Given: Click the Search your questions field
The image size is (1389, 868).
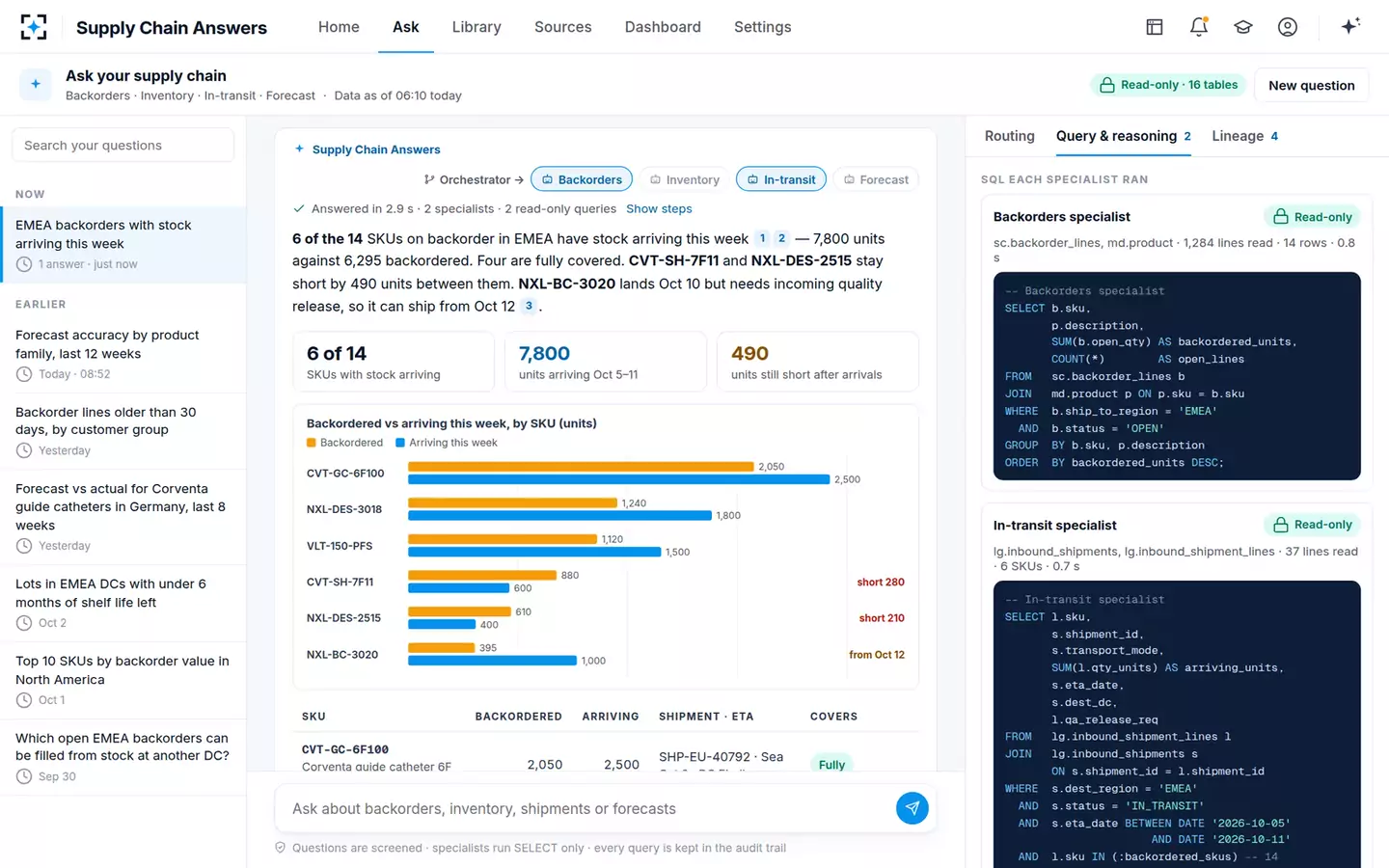Looking at the screenshot, I should tap(123, 145).
